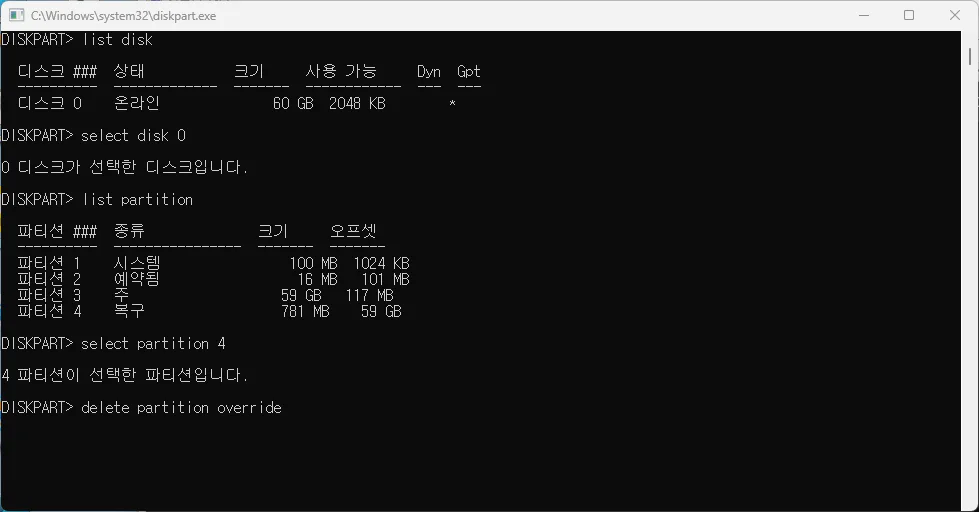Screen dimensions: 979x512
Task: Click the '복구' partition type
Action: click(x=129, y=311)
